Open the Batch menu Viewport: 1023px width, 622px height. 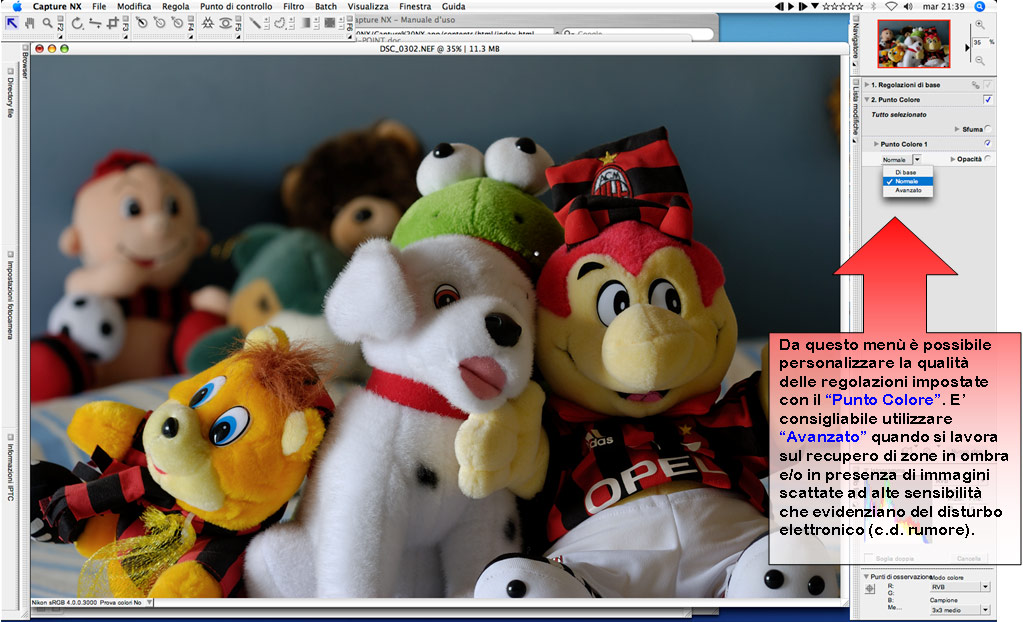click(326, 7)
